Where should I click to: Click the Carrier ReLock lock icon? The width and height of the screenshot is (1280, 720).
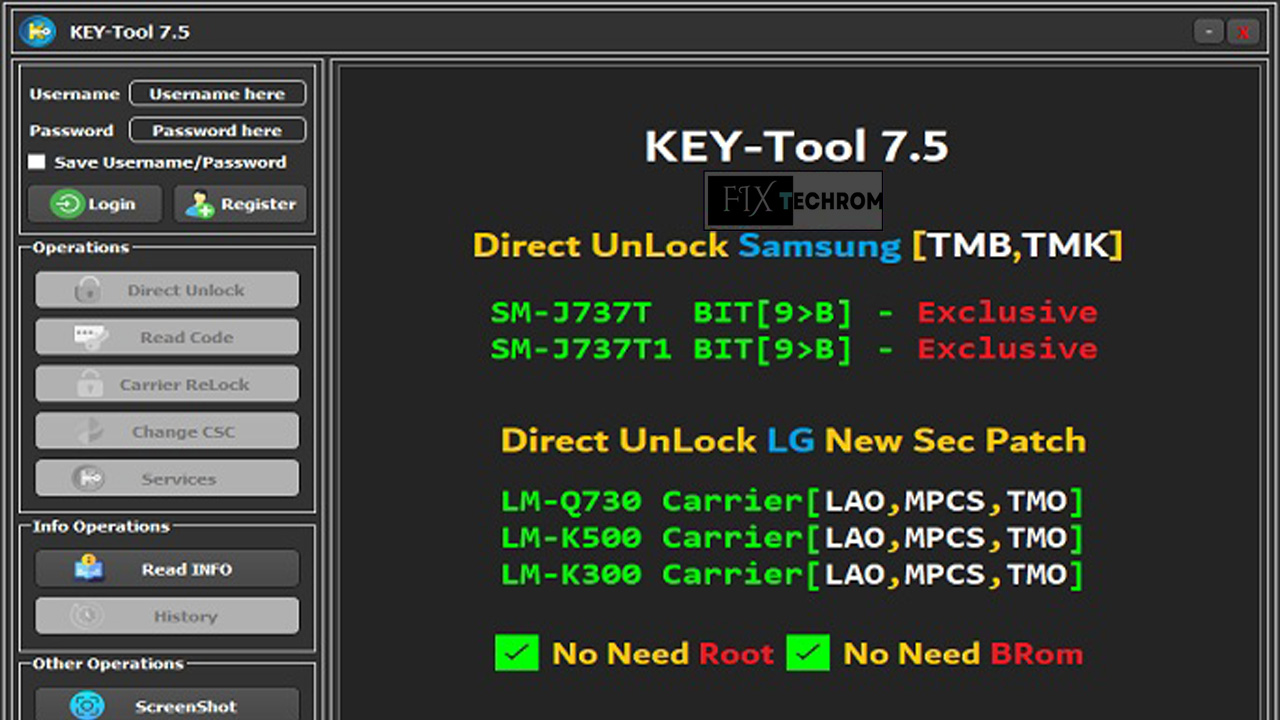tap(90, 384)
